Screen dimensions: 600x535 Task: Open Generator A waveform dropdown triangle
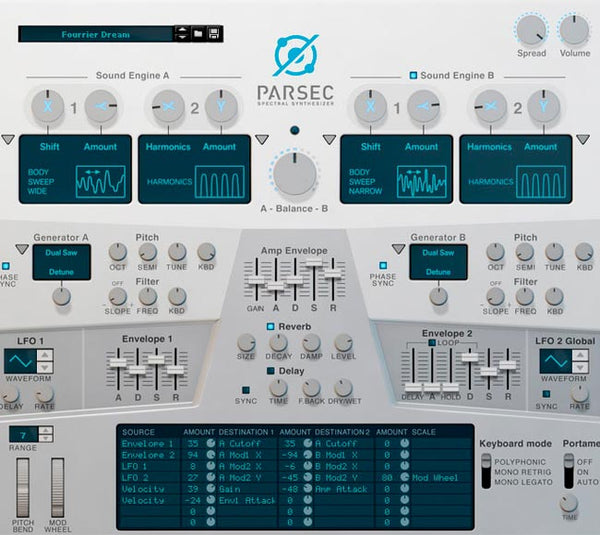pyautogui.click(x=22, y=250)
